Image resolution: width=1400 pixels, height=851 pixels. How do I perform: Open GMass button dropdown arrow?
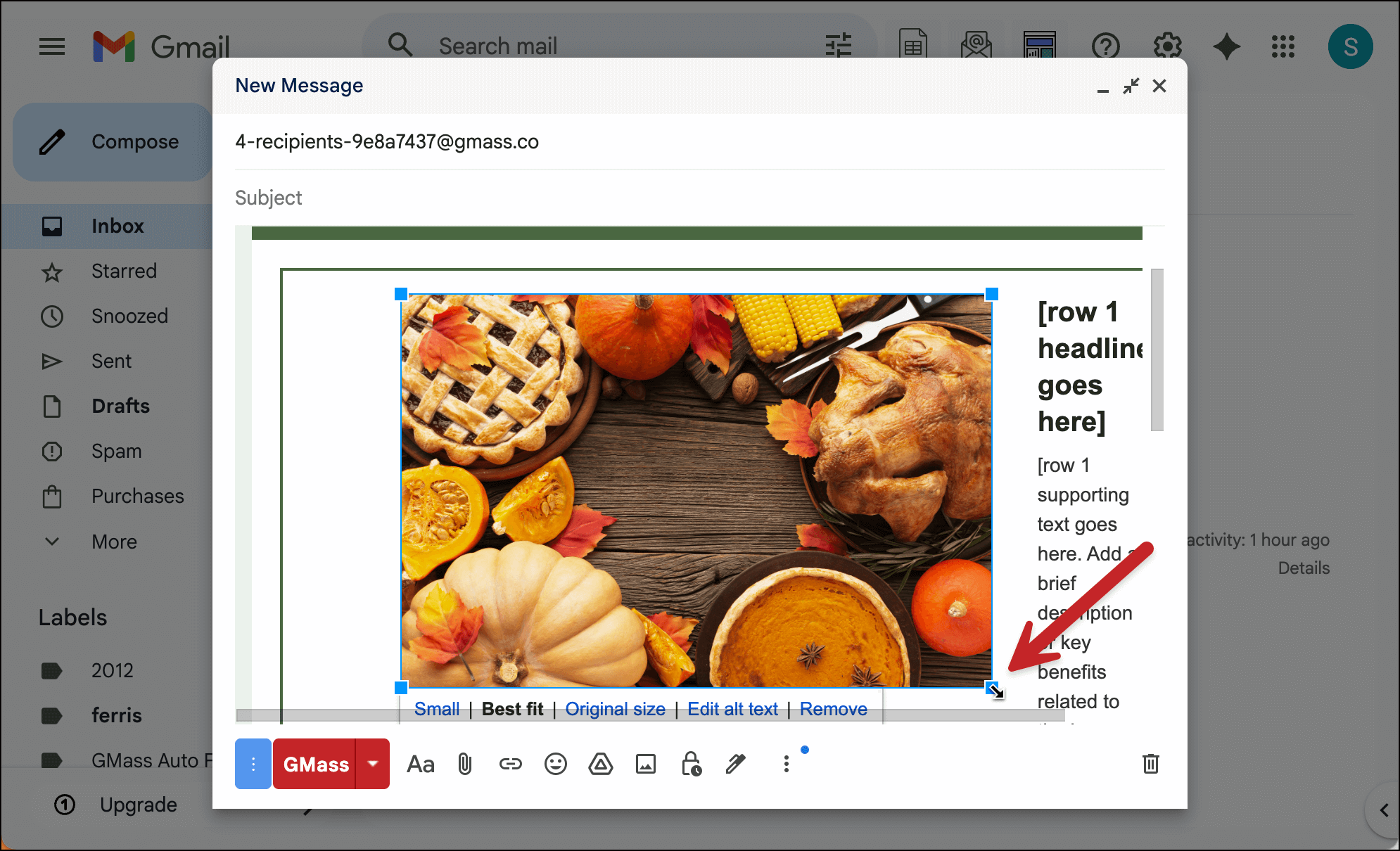[x=373, y=764]
